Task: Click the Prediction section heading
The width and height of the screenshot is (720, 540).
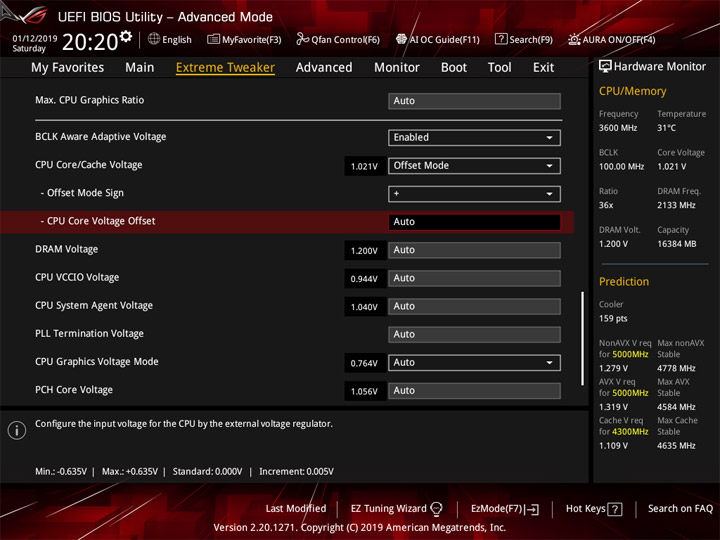Action: (x=624, y=281)
